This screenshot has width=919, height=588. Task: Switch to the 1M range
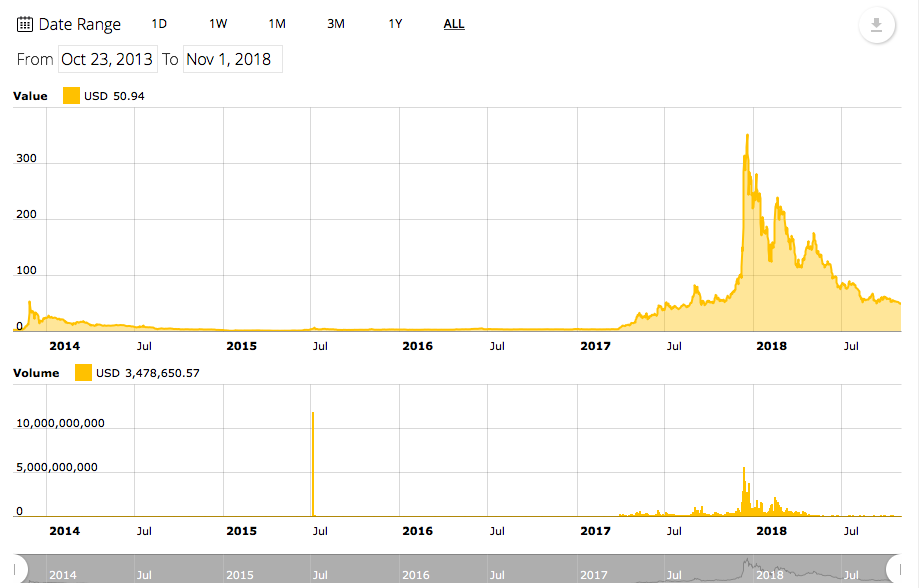(x=277, y=24)
